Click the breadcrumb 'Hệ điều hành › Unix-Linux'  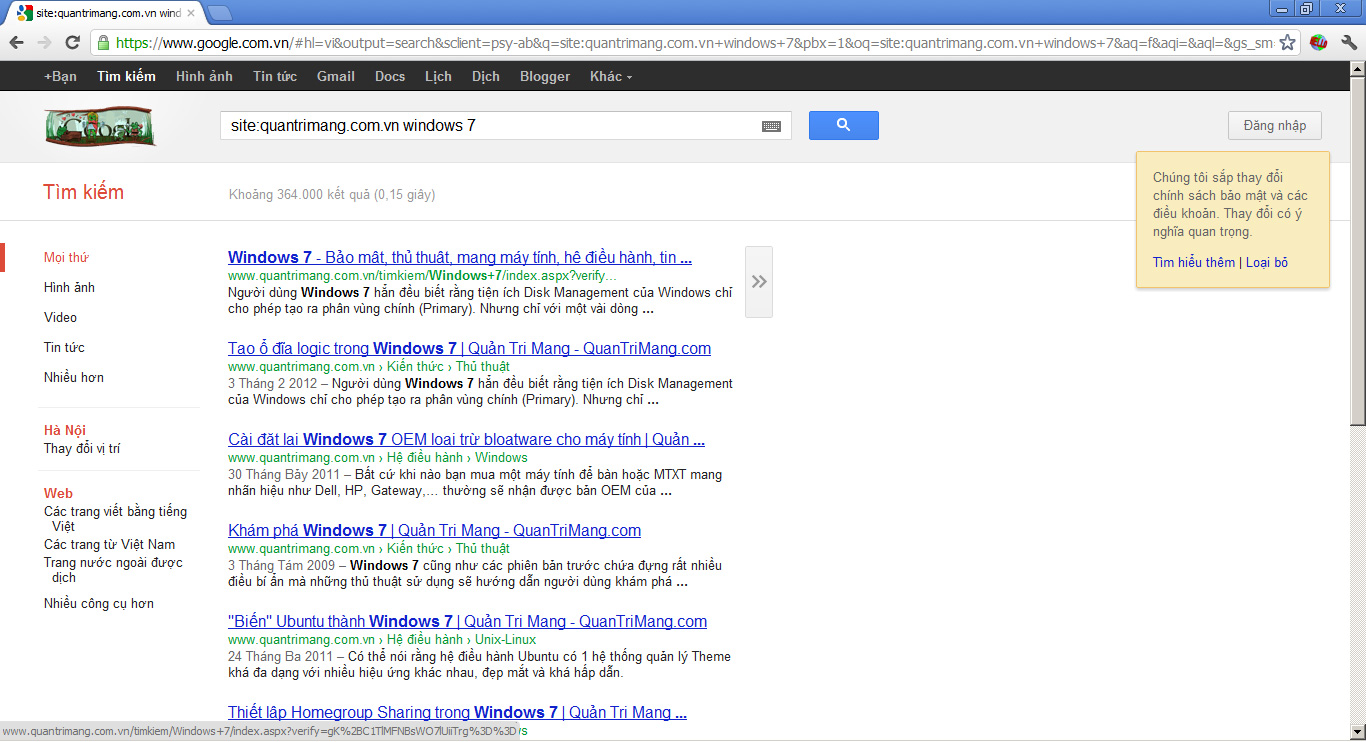click(x=461, y=639)
